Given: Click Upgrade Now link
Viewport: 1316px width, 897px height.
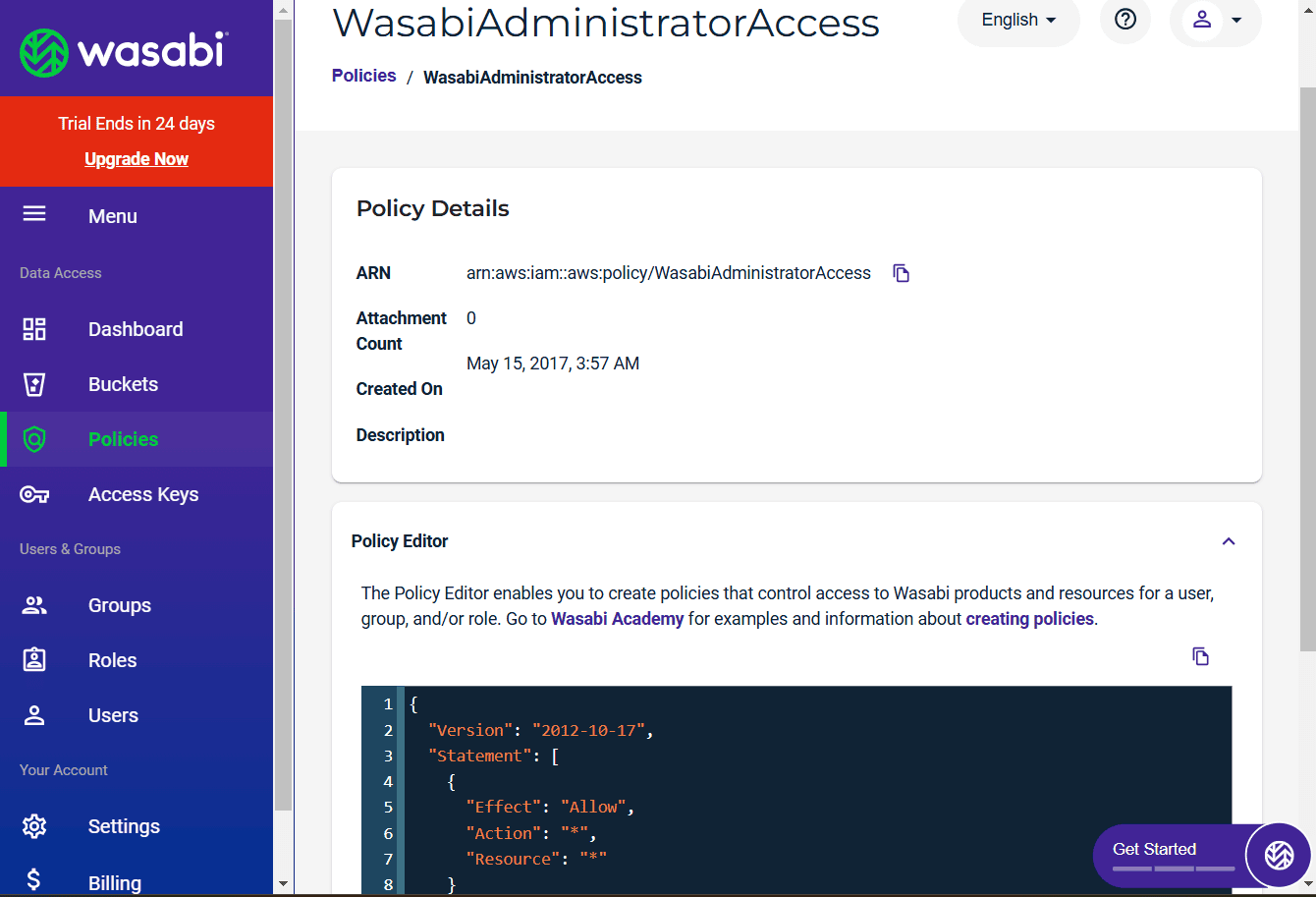Looking at the screenshot, I should (x=137, y=159).
